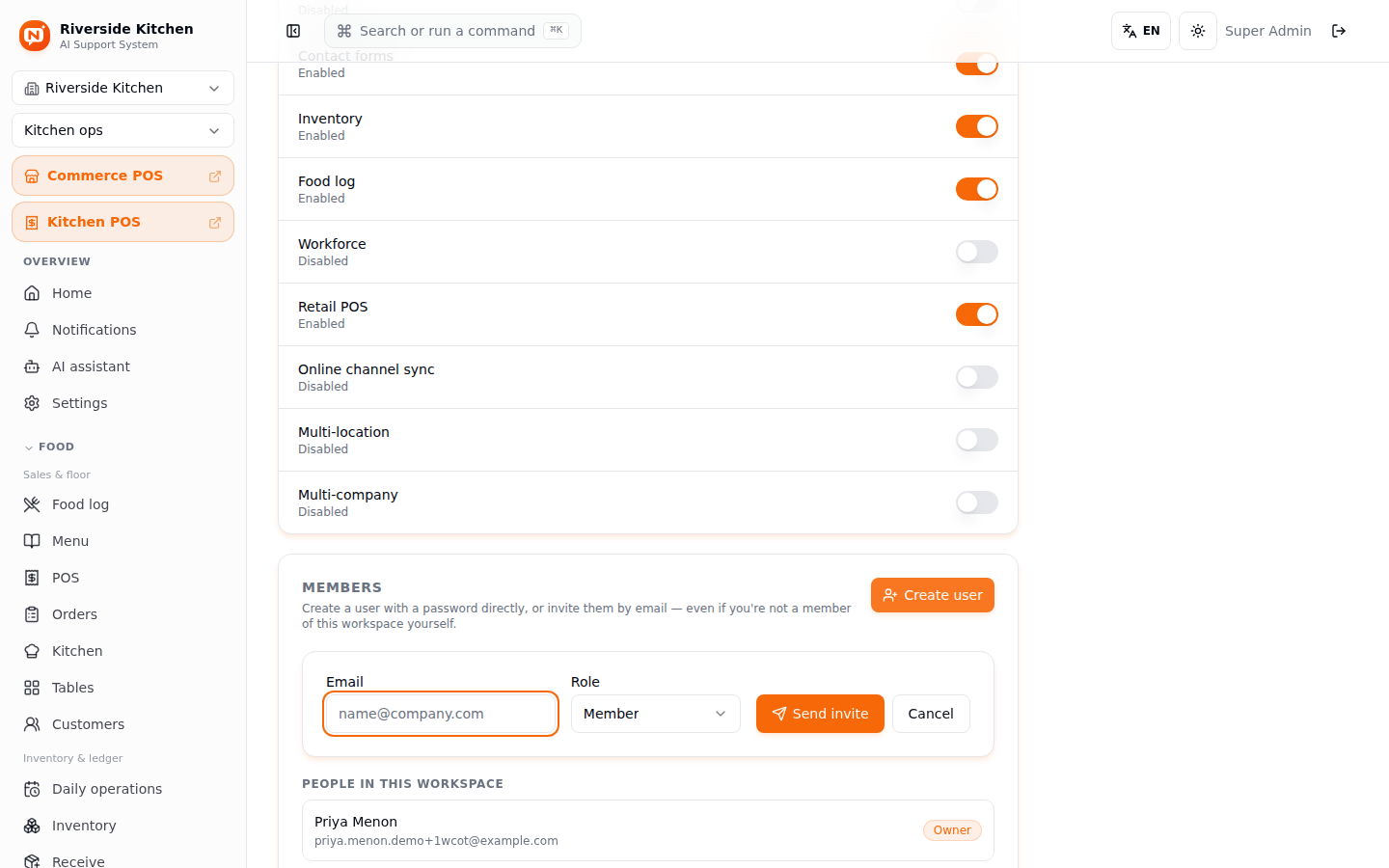Open the Member role dropdown
Screen dimensions: 1389x868
656,714
